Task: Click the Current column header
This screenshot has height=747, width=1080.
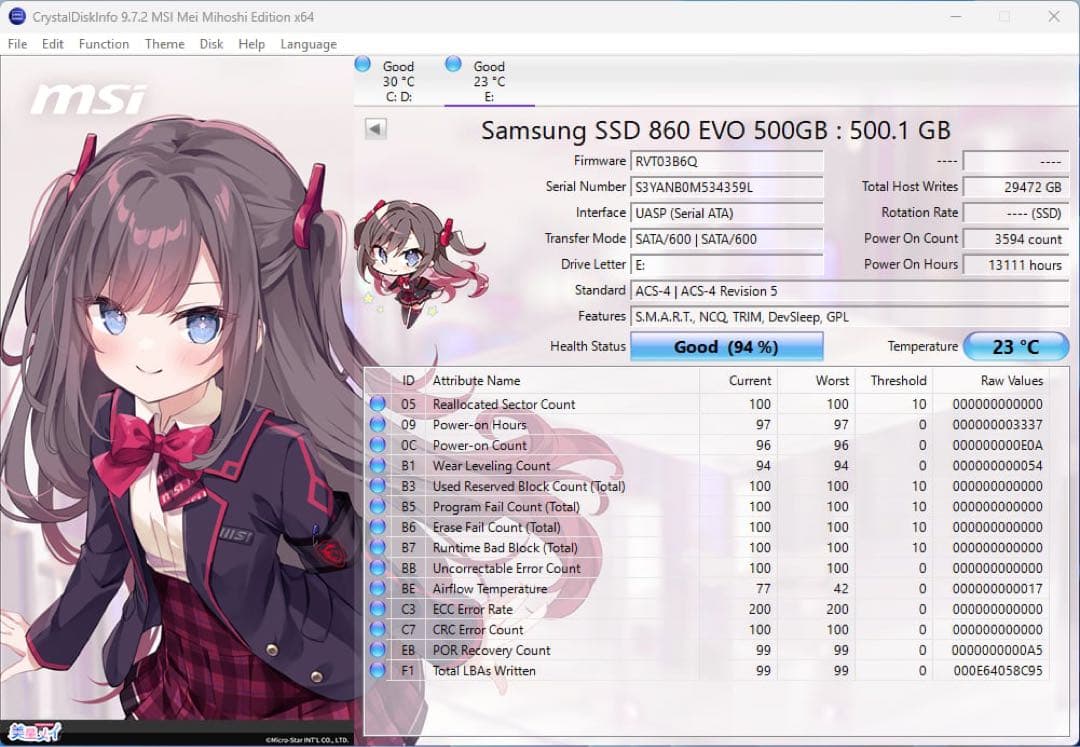Action: point(749,381)
